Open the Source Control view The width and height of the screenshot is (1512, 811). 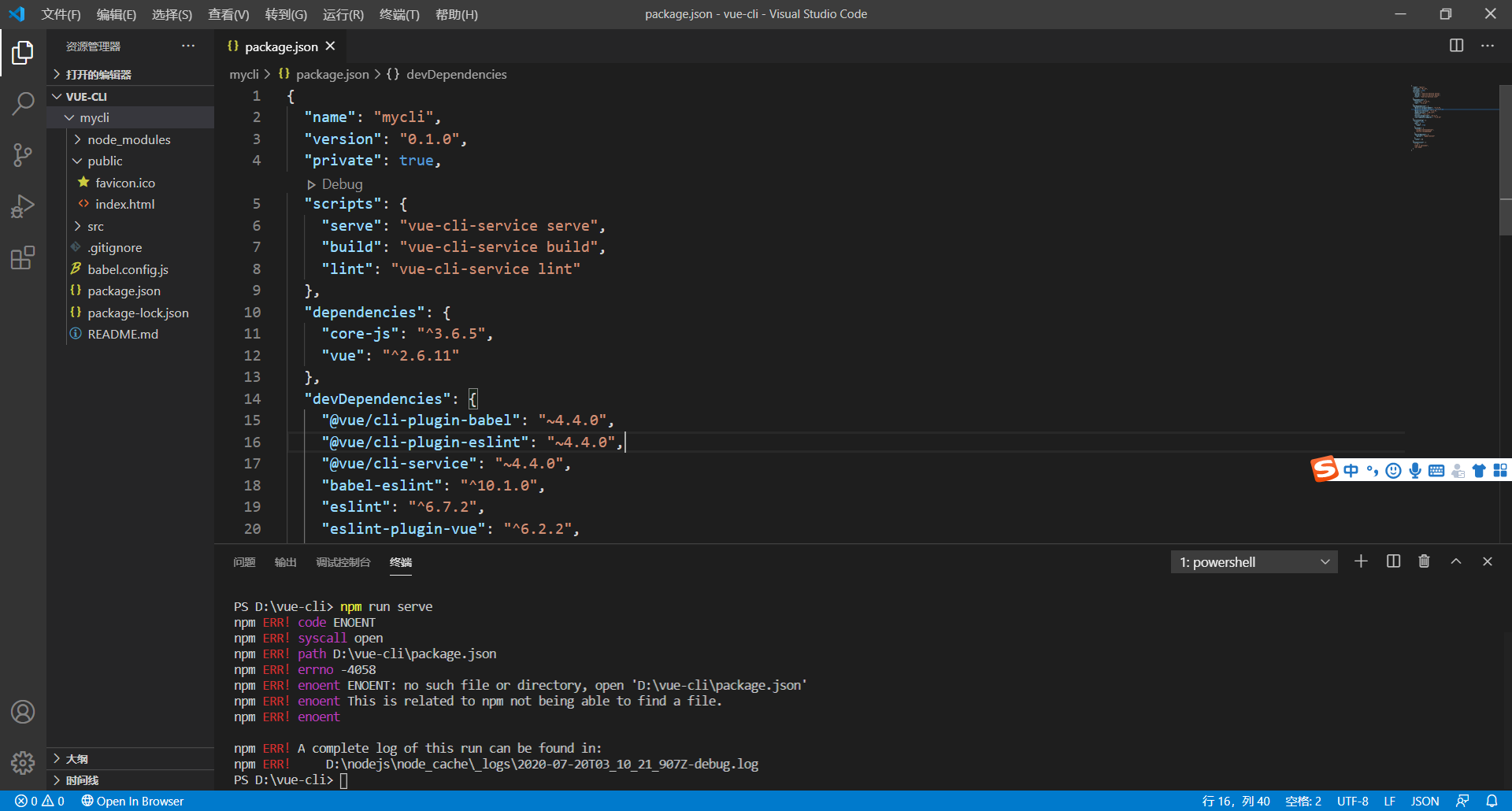(x=23, y=154)
